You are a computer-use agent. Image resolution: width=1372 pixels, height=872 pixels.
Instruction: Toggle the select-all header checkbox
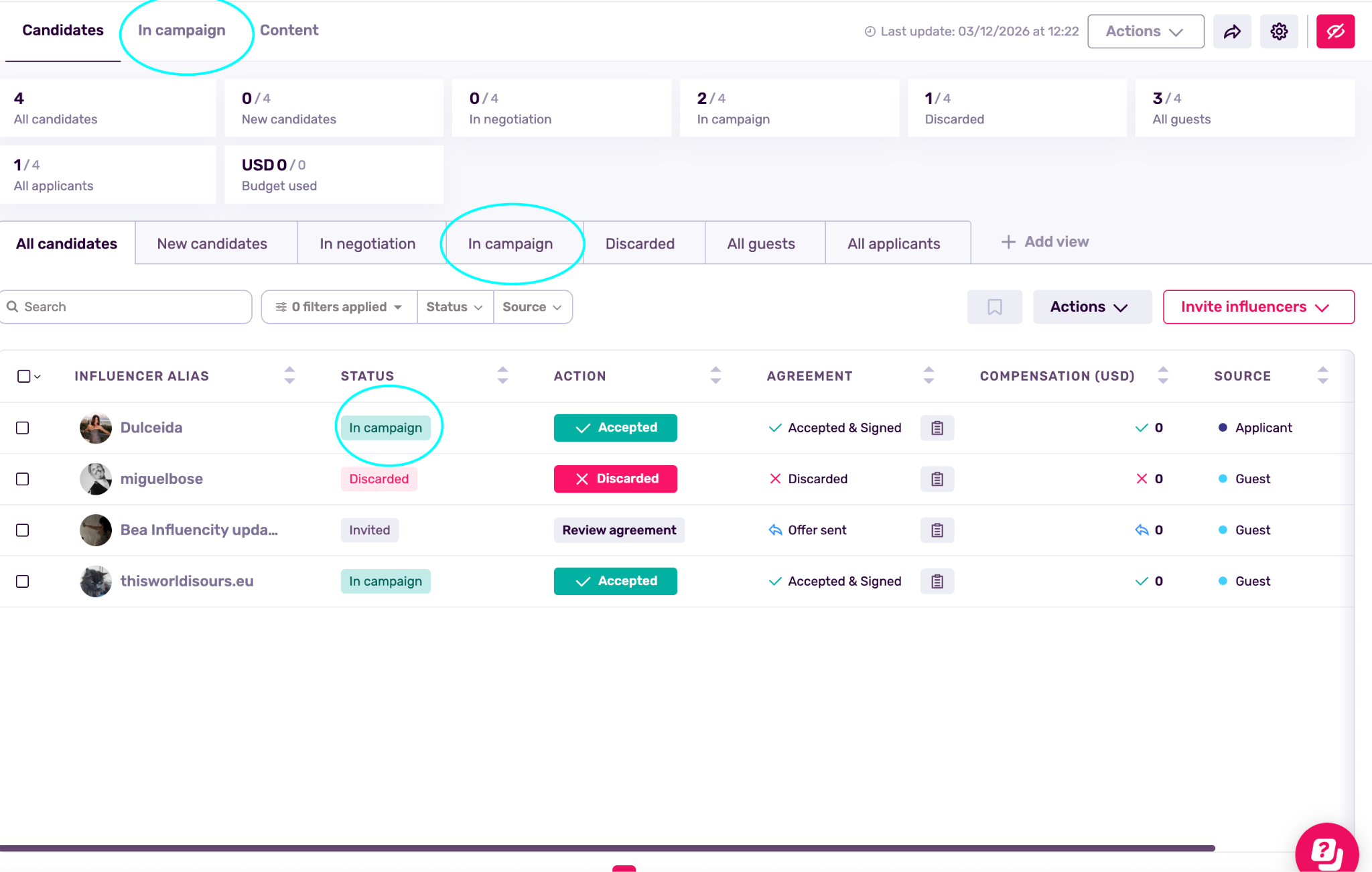[x=23, y=376]
